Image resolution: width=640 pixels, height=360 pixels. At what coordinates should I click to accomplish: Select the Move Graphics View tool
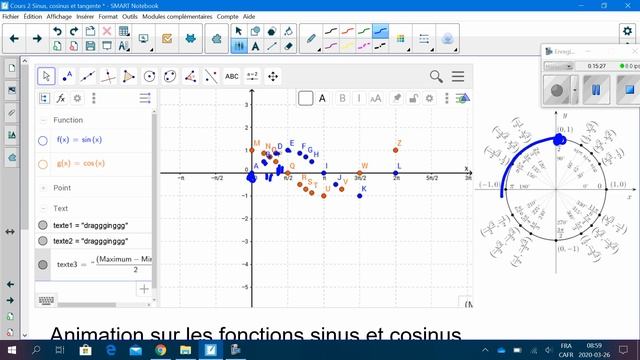(273, 76)
